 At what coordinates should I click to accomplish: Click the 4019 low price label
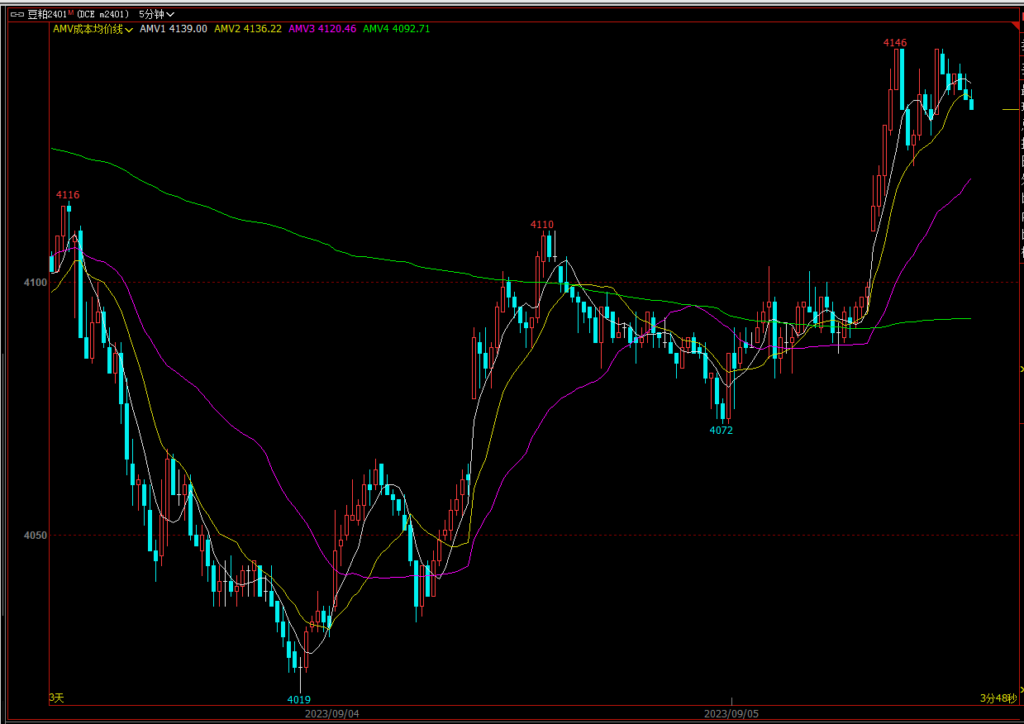point(299,699)
